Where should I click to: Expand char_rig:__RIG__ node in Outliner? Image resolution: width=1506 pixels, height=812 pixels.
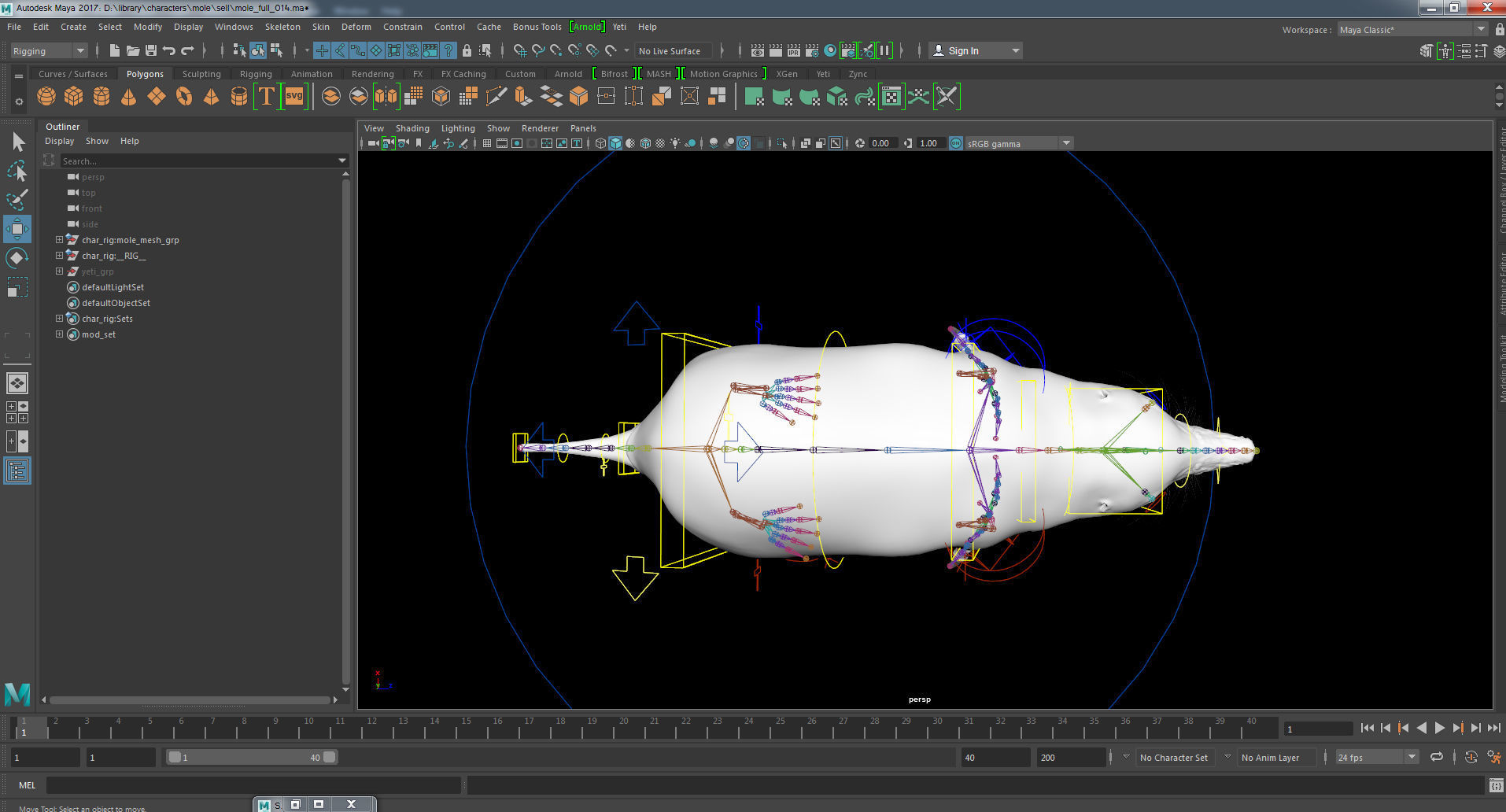coord(59,256)
